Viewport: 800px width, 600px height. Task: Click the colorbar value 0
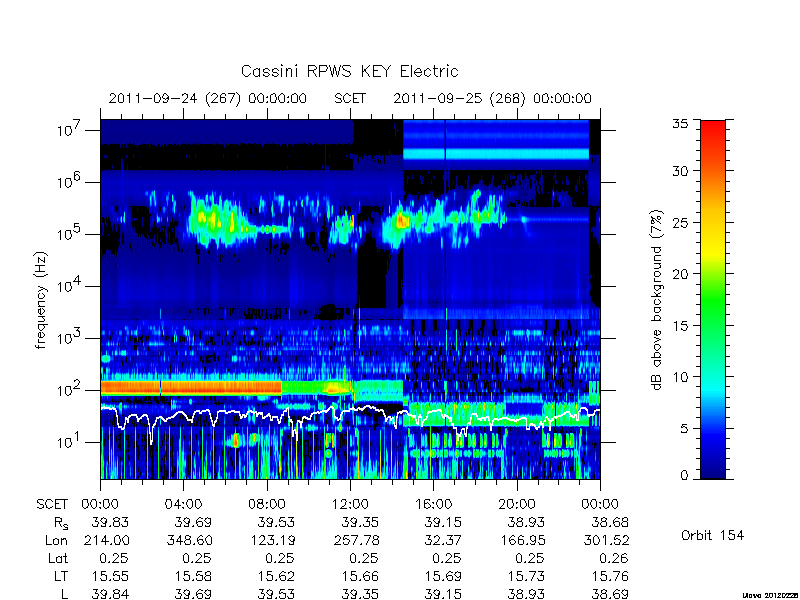pyautogui.click(x=684, y=476)
